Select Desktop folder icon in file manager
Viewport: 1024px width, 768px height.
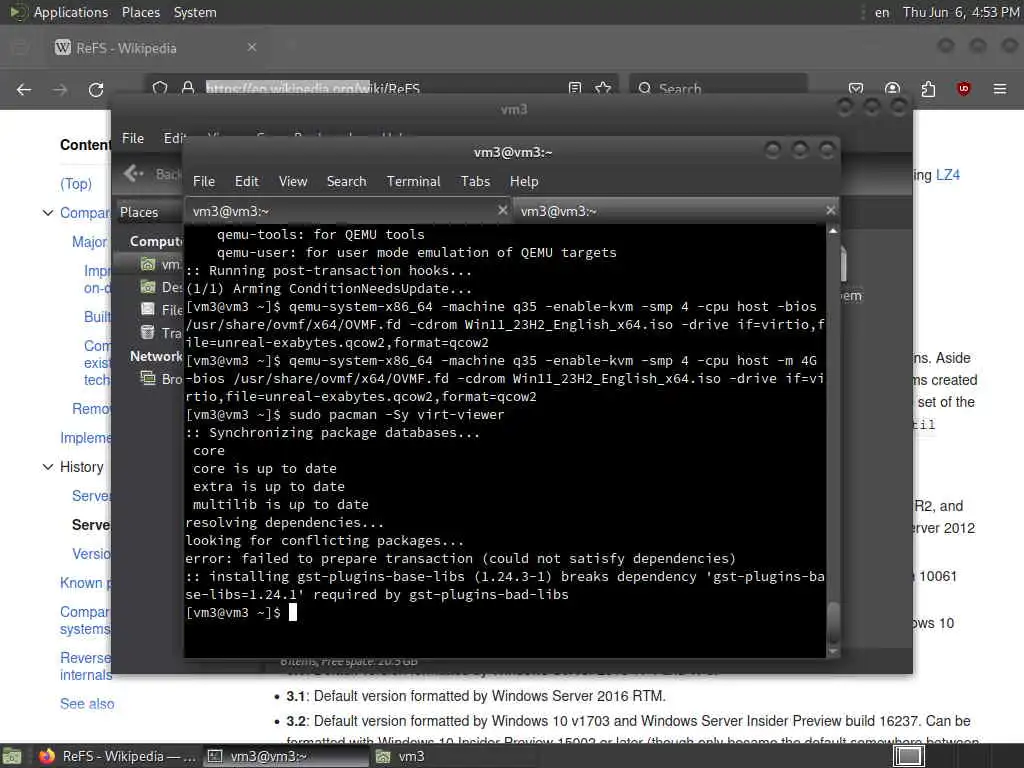(x=148, y=287)
